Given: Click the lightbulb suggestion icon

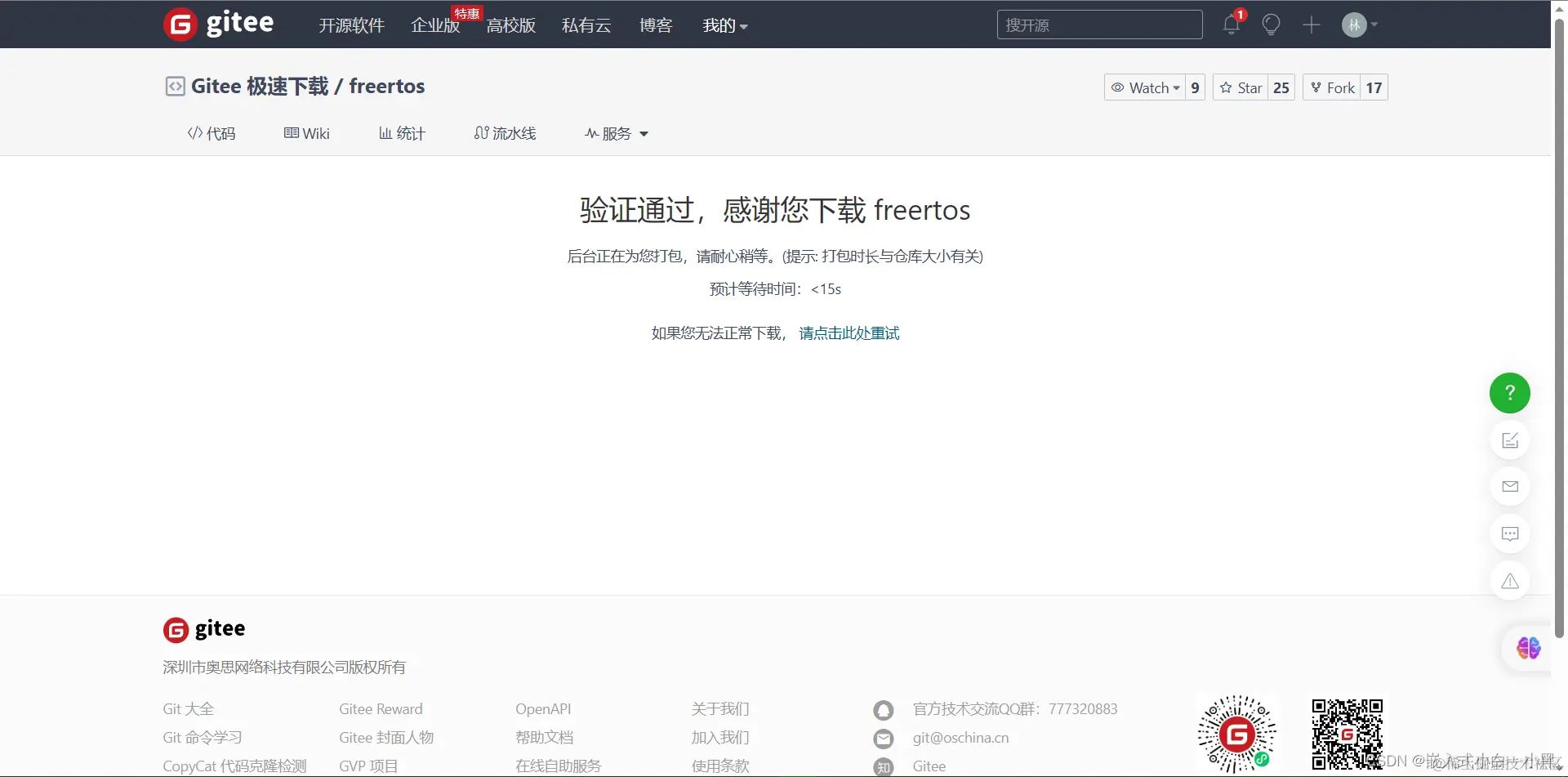Looking at the screenshot, I should pyautogui.click(x=1270, y=25).
